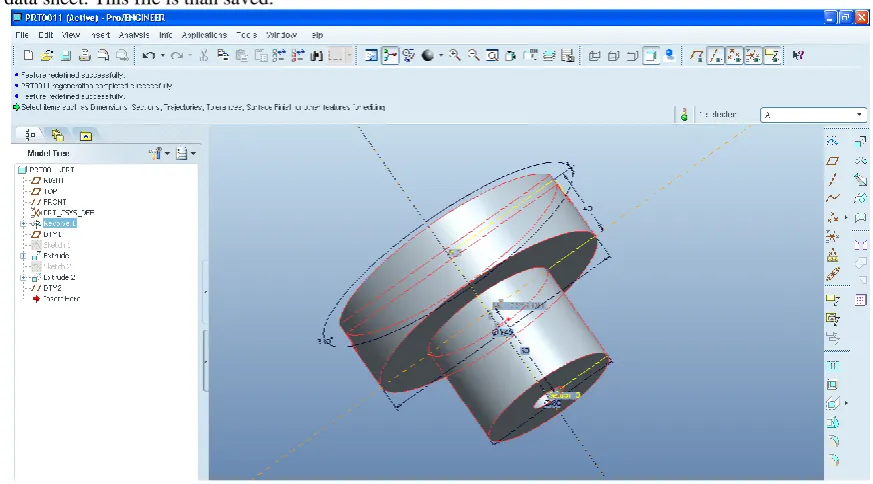Save the current model with disk icon
This screenshot has width=873, height=484.
point(66,55)
